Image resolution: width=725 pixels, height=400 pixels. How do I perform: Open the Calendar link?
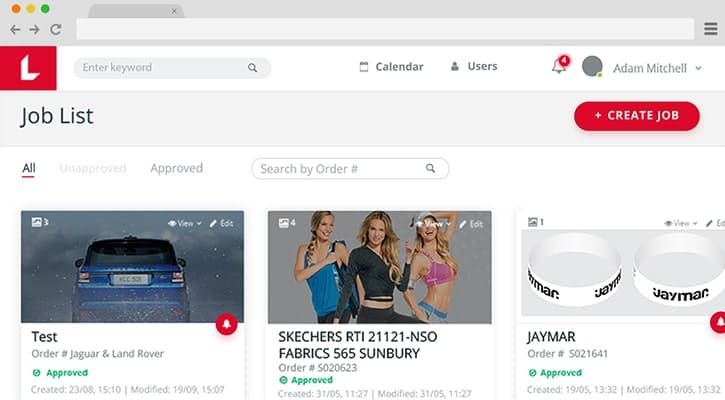(x=391, y=67)
